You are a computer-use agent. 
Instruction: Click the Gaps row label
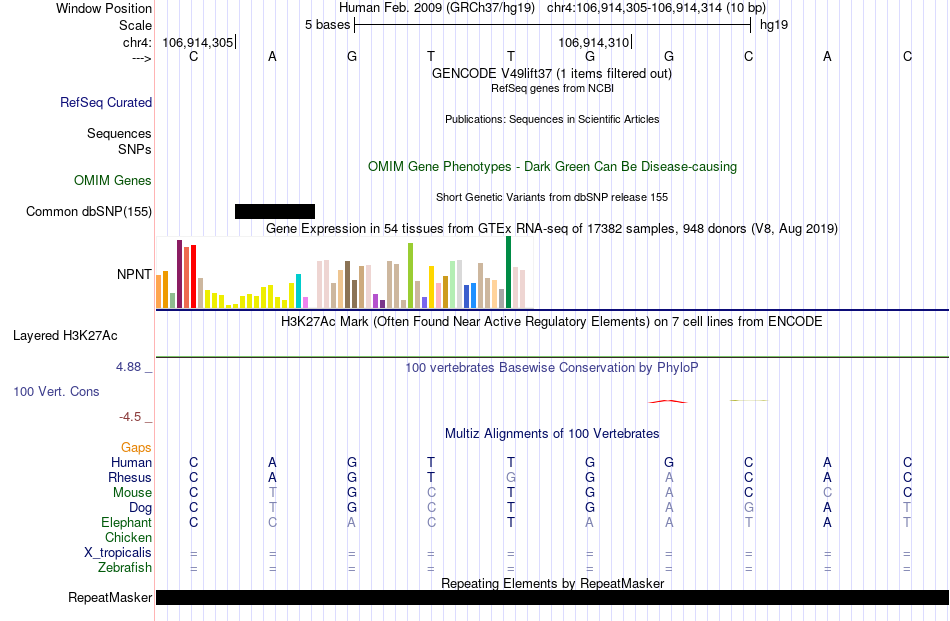[136, 447]
